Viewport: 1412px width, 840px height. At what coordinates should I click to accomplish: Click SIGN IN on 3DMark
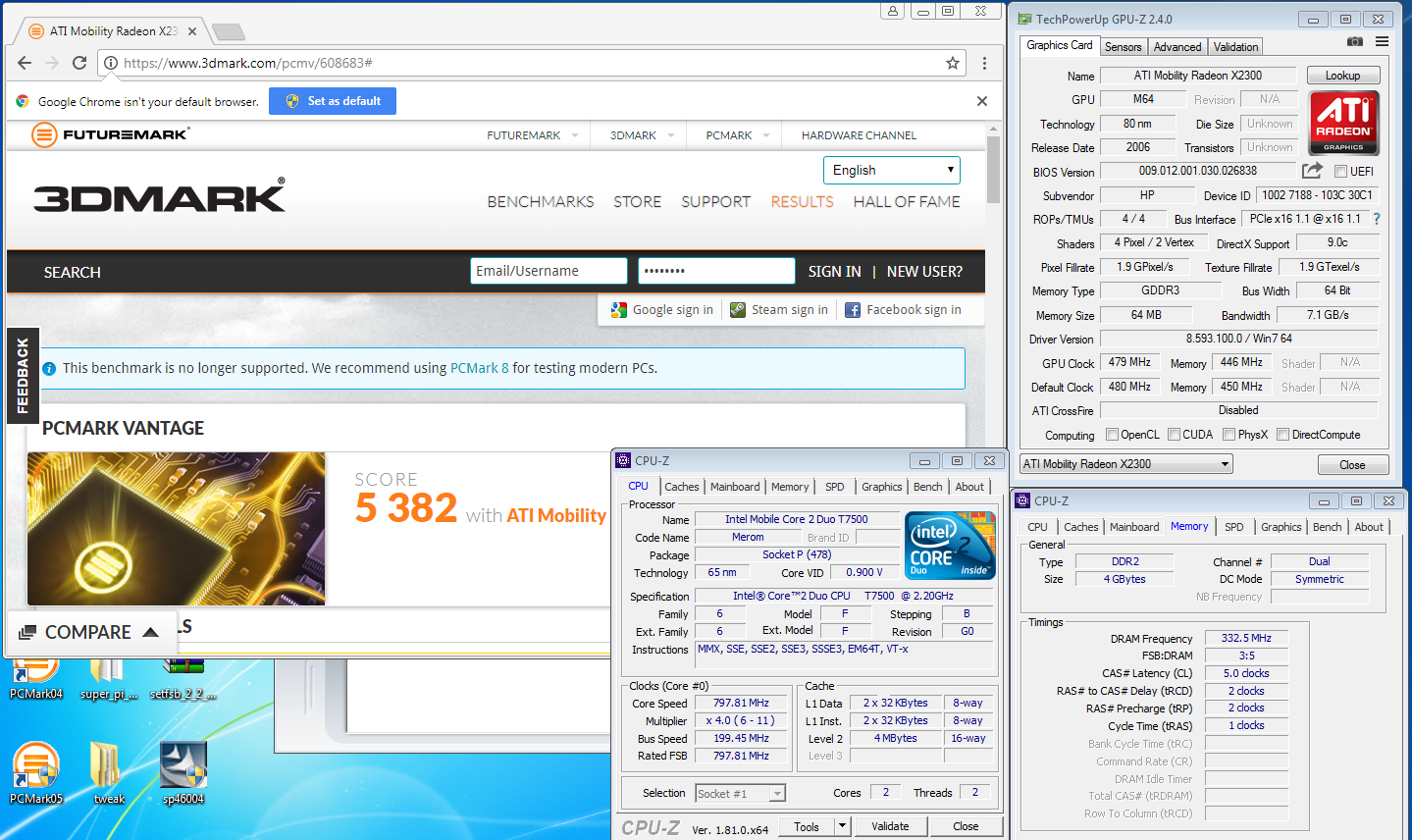pos(834,272)
